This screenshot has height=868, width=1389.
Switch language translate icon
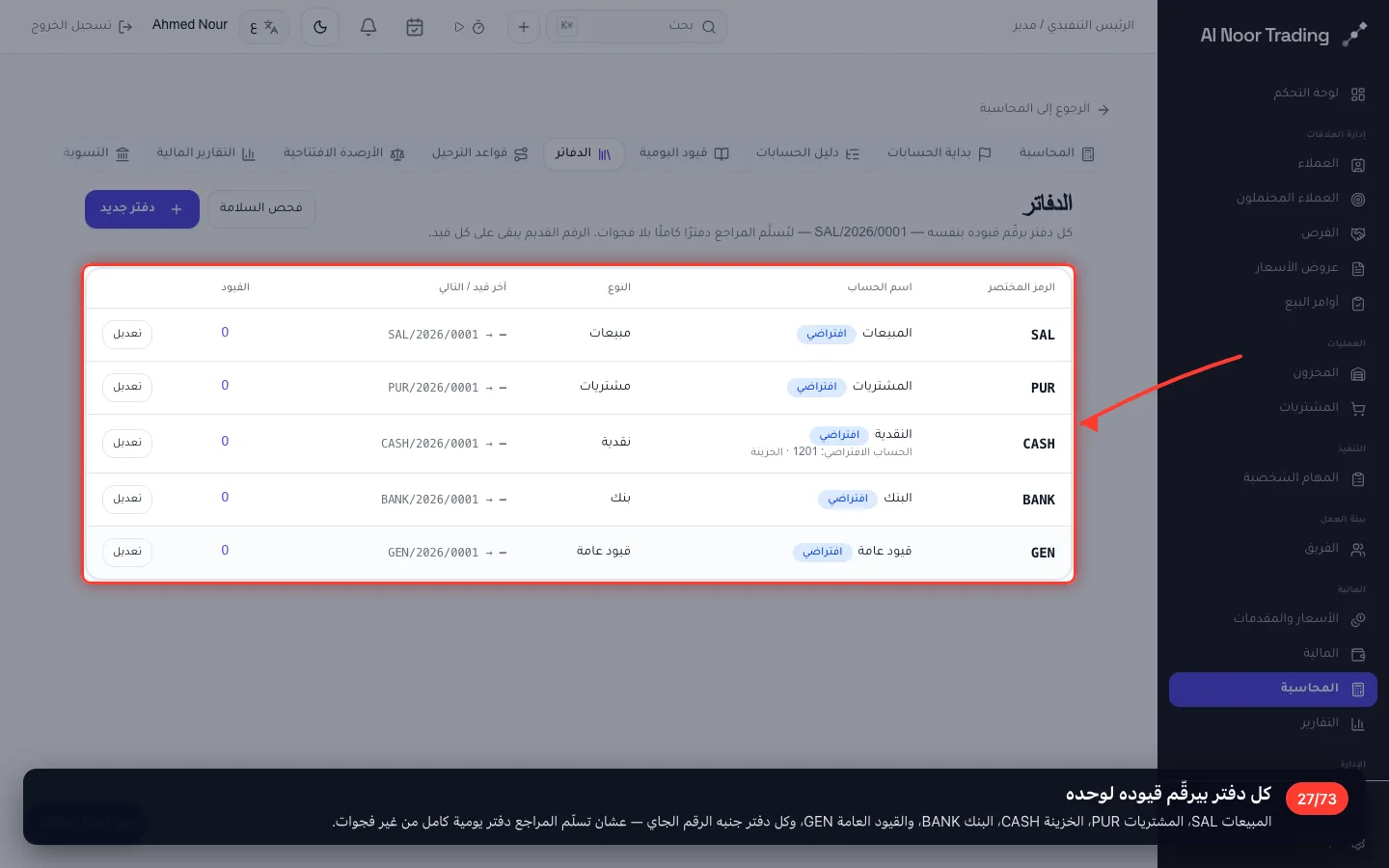coord(264,27)
